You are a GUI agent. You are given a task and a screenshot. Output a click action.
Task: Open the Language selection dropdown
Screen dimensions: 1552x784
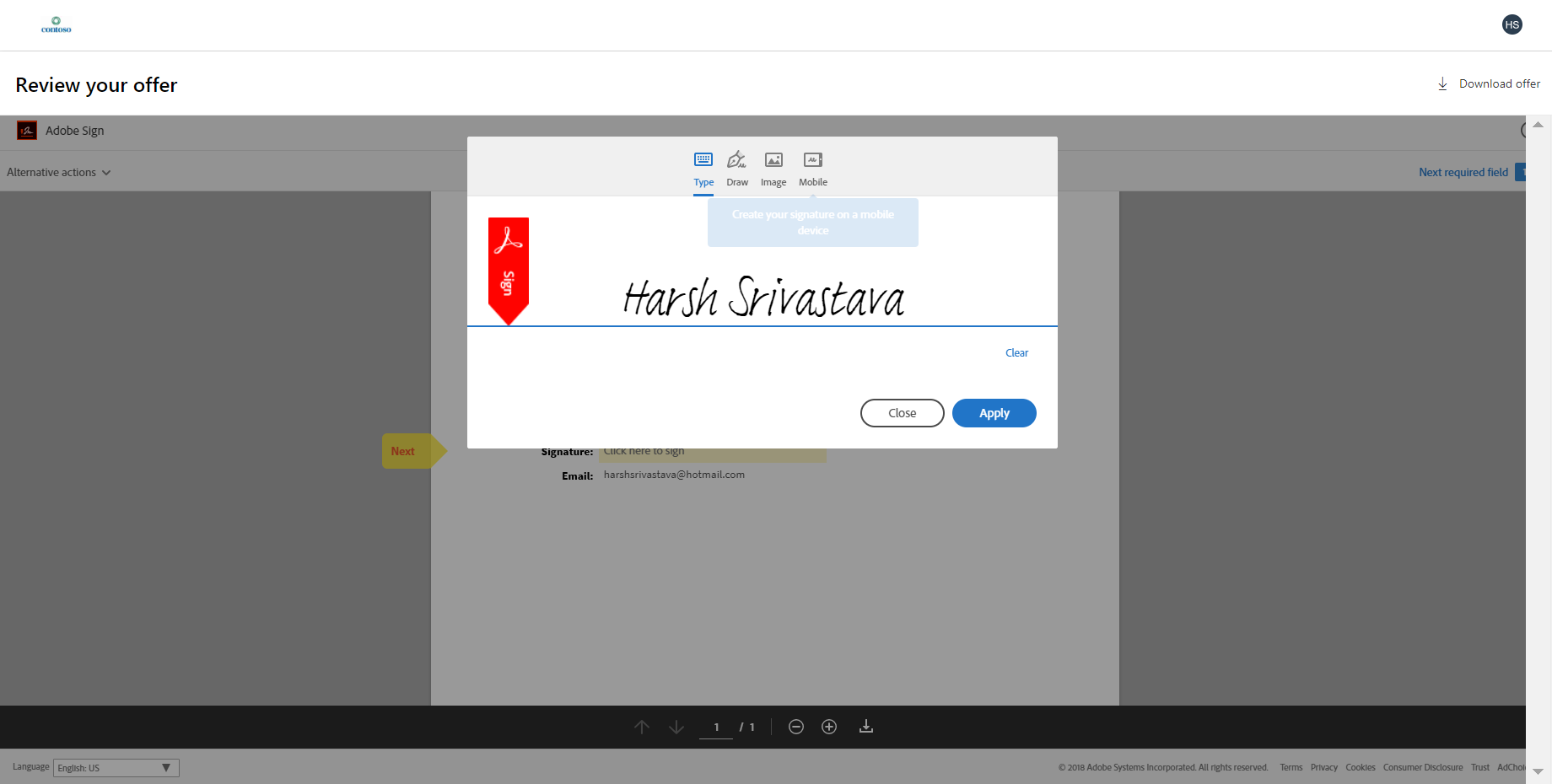[x=115, y=767]
